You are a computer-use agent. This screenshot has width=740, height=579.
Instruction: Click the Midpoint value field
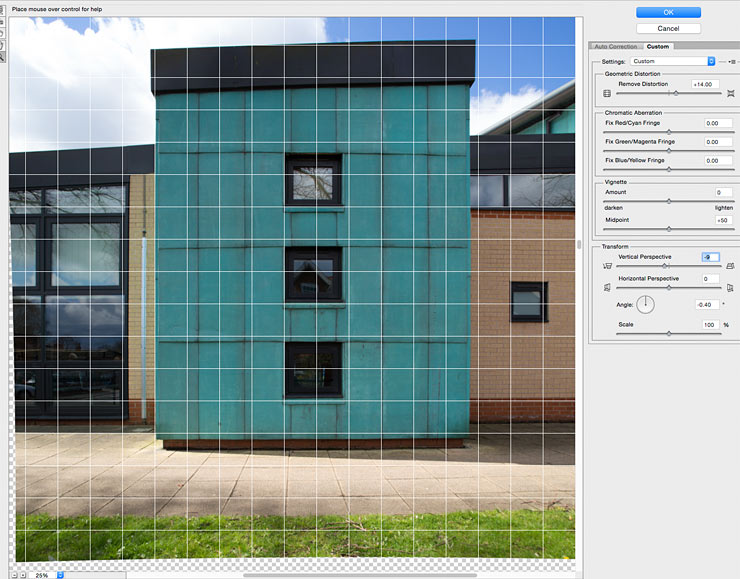tap(724, 220)
